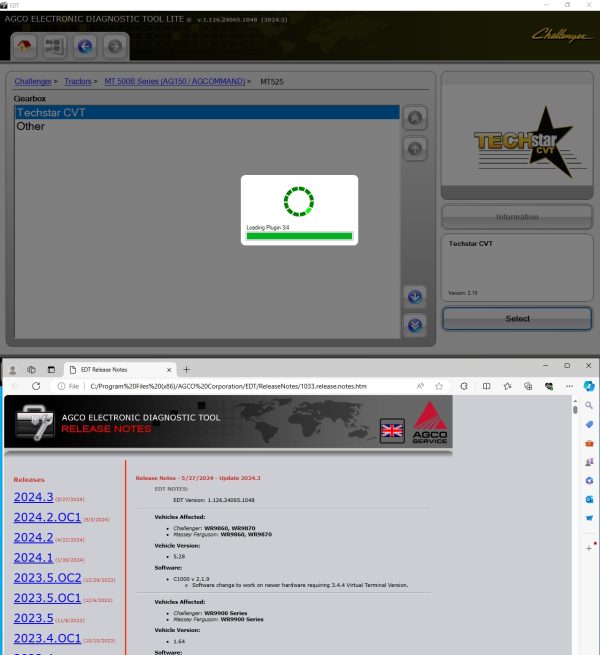Open a new browser tab
The height and width of the screenshot is (655, 600).
click(x=186, y=370)
